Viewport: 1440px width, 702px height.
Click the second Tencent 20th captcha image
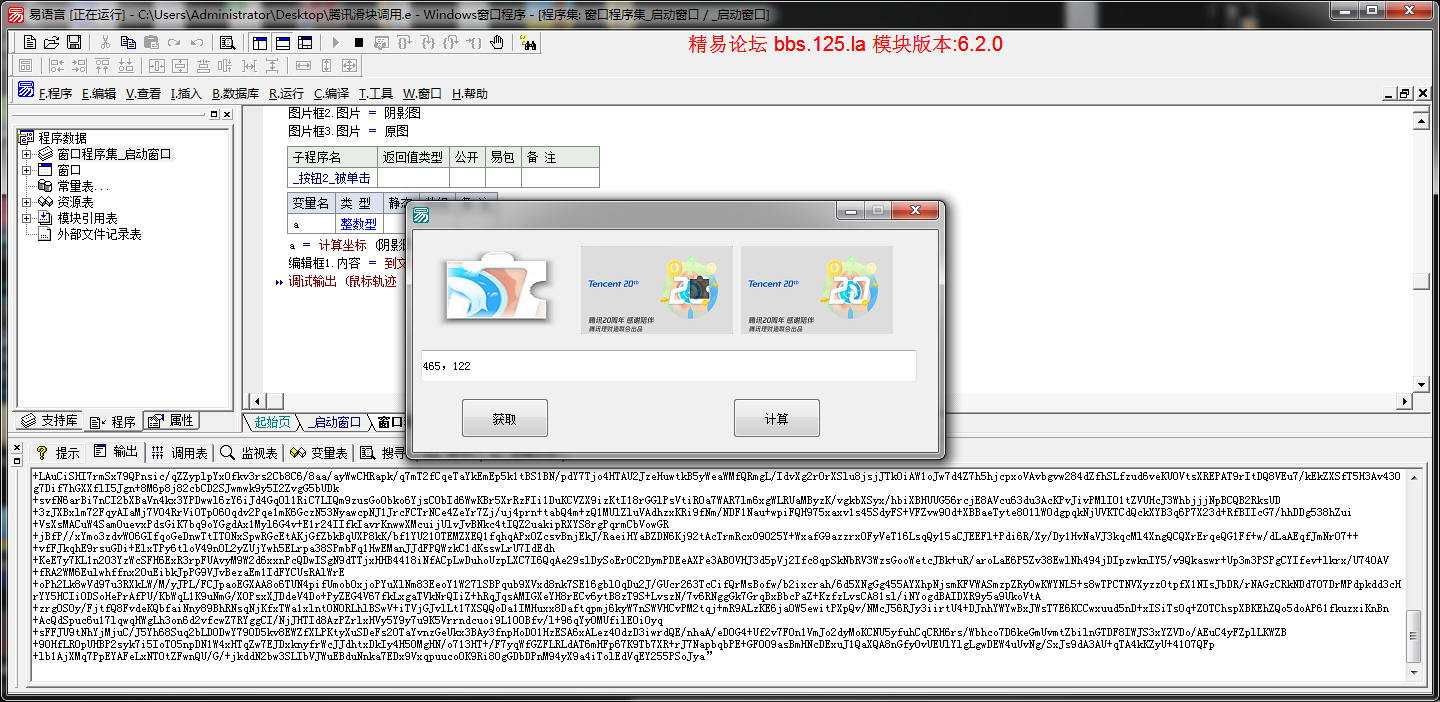tap(817, 291)
